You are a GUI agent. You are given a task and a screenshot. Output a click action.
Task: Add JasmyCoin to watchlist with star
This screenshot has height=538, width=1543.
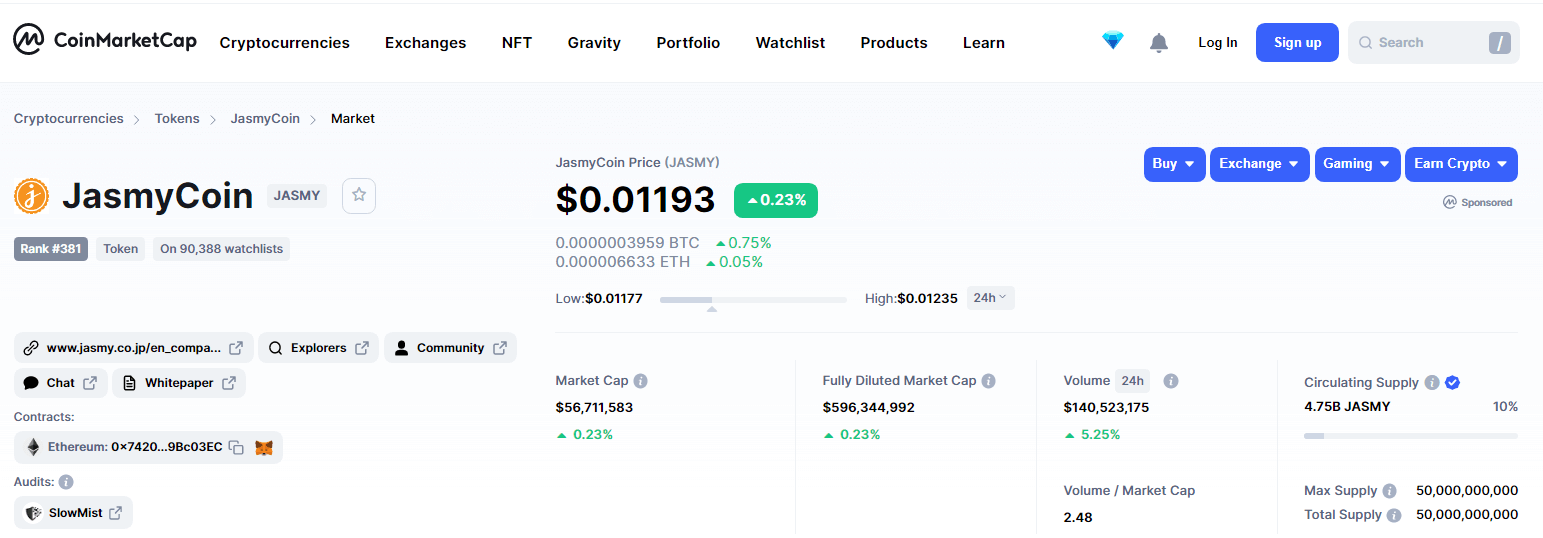pyautogui.click(x=358, y=196)
